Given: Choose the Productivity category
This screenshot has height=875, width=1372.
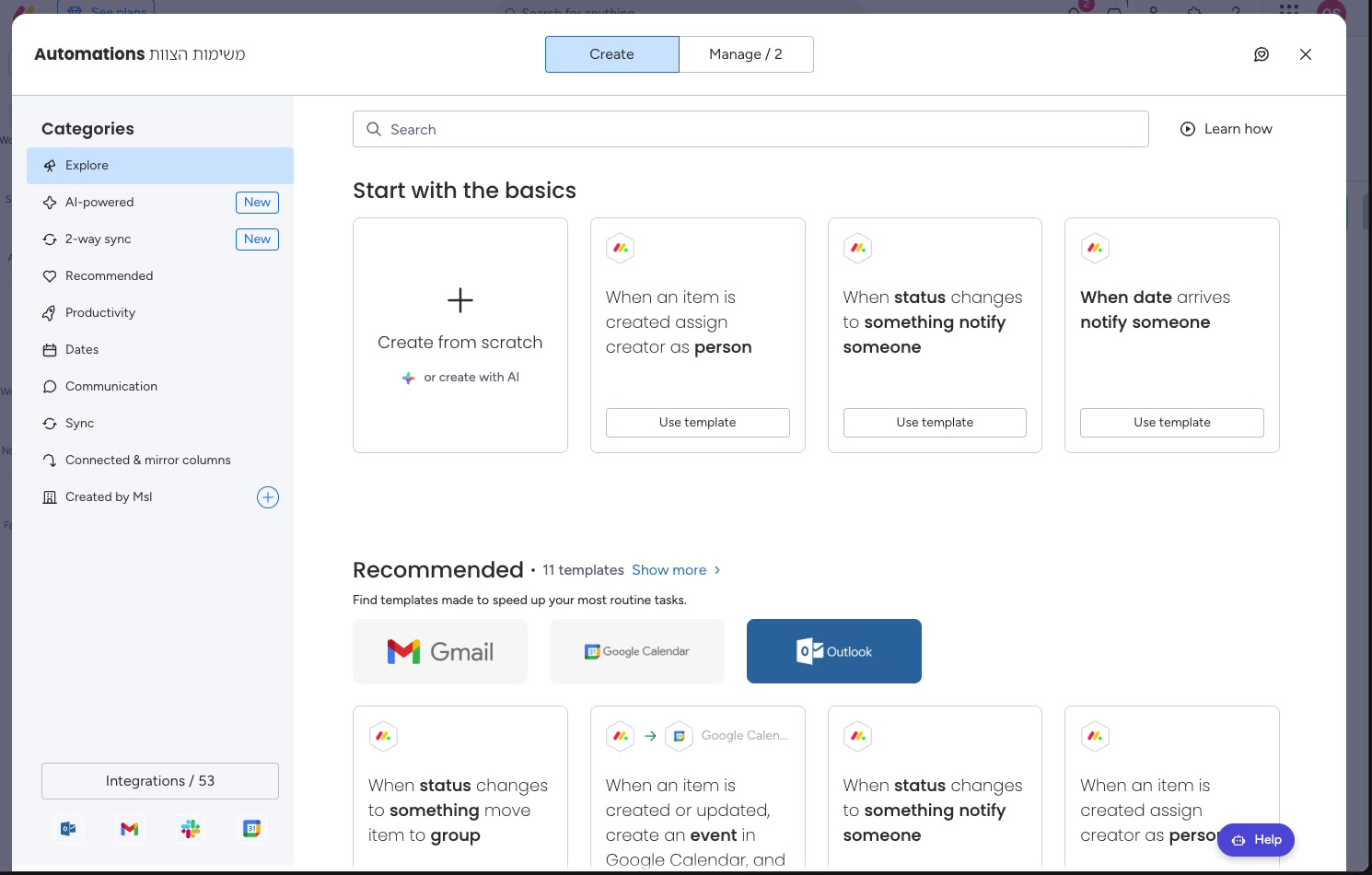Looking at the screenshot, I should click(x=160, y=313).
